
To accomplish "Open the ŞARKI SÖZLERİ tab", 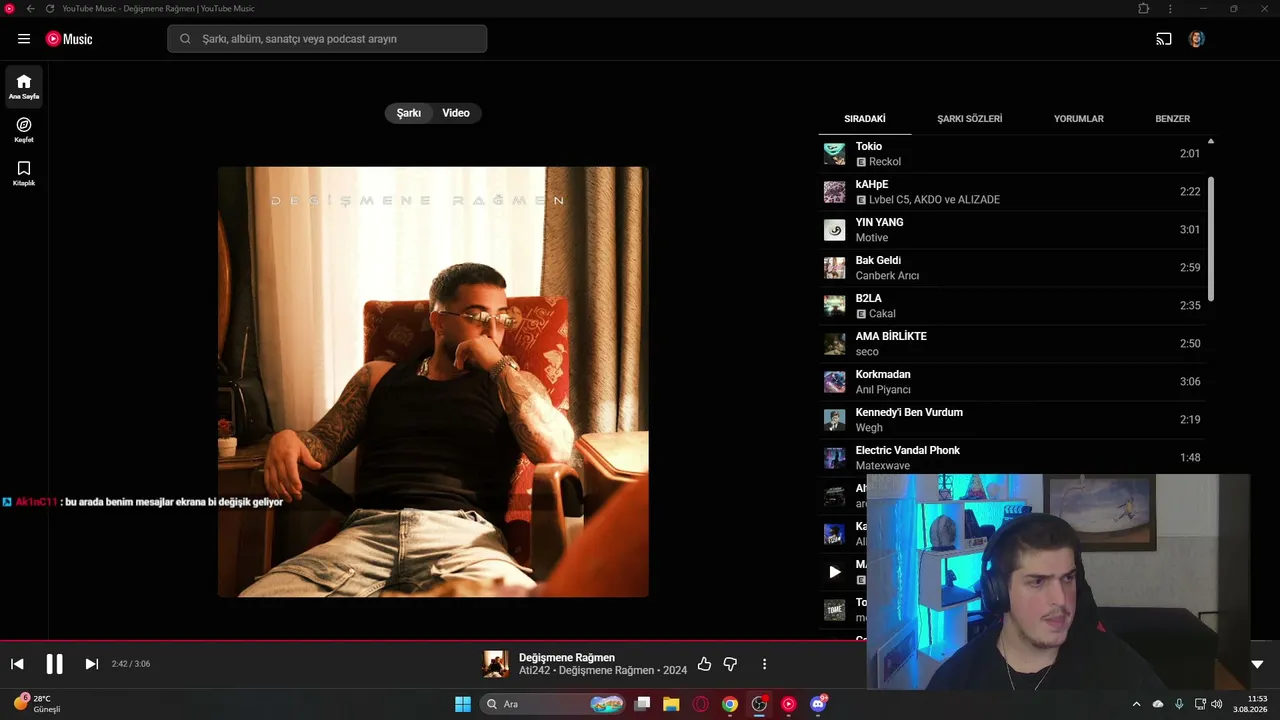I will pos(970,119).
